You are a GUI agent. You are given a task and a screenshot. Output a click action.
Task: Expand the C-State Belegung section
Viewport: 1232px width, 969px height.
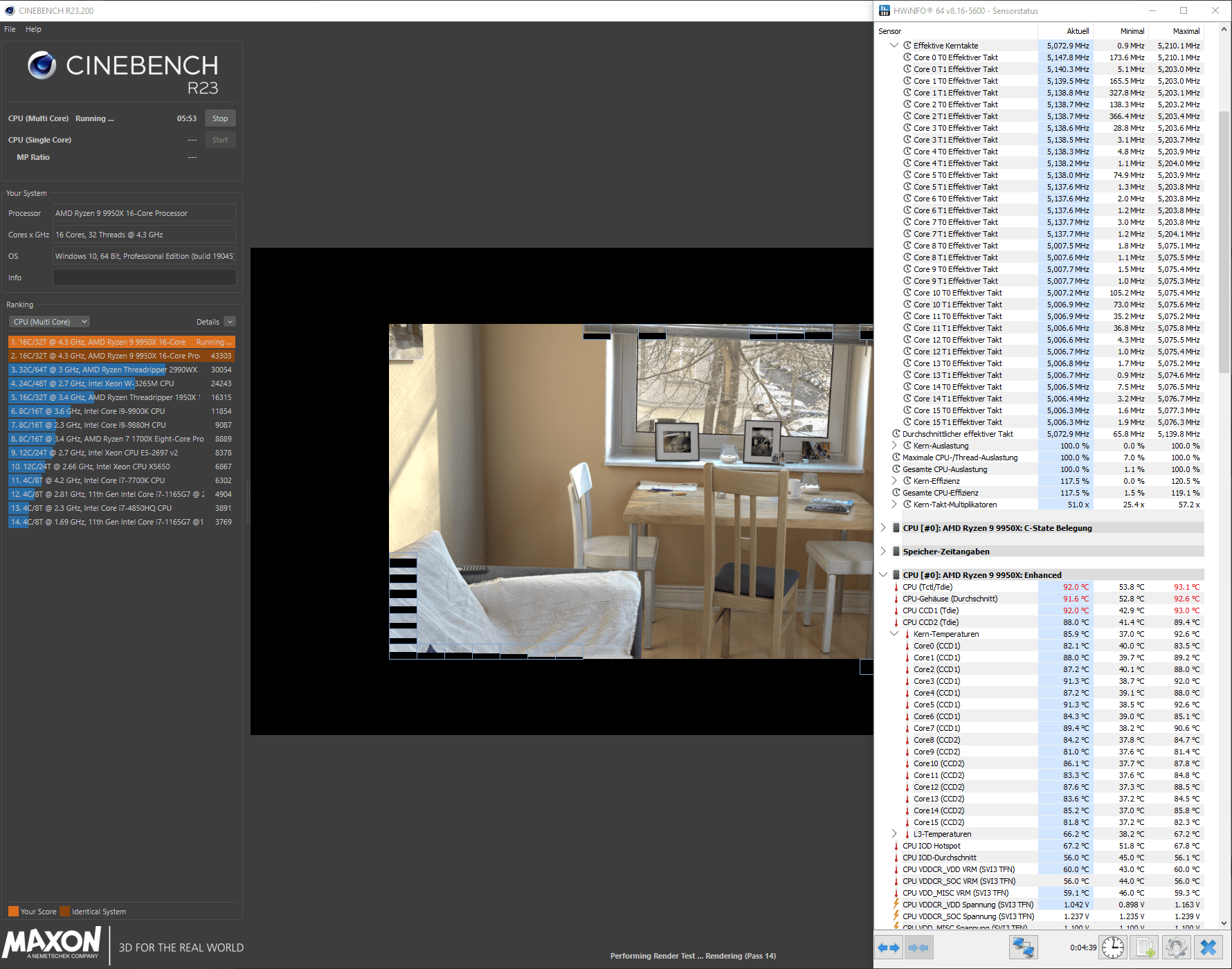[883, 528]
